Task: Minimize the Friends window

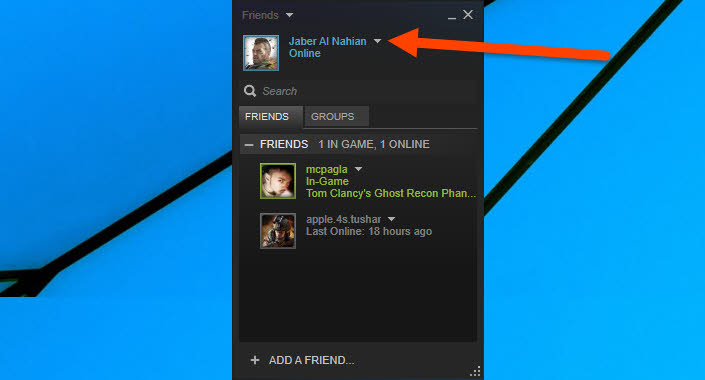Action: pos(452,18)
